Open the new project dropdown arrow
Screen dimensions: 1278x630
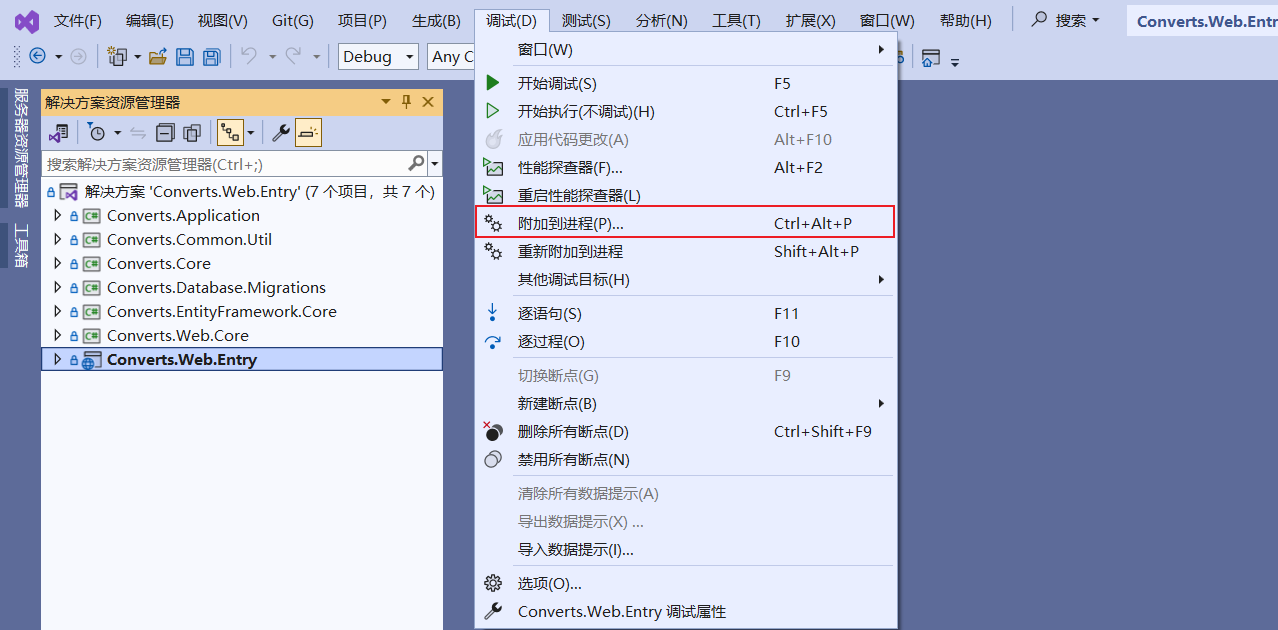click(137, 57)
